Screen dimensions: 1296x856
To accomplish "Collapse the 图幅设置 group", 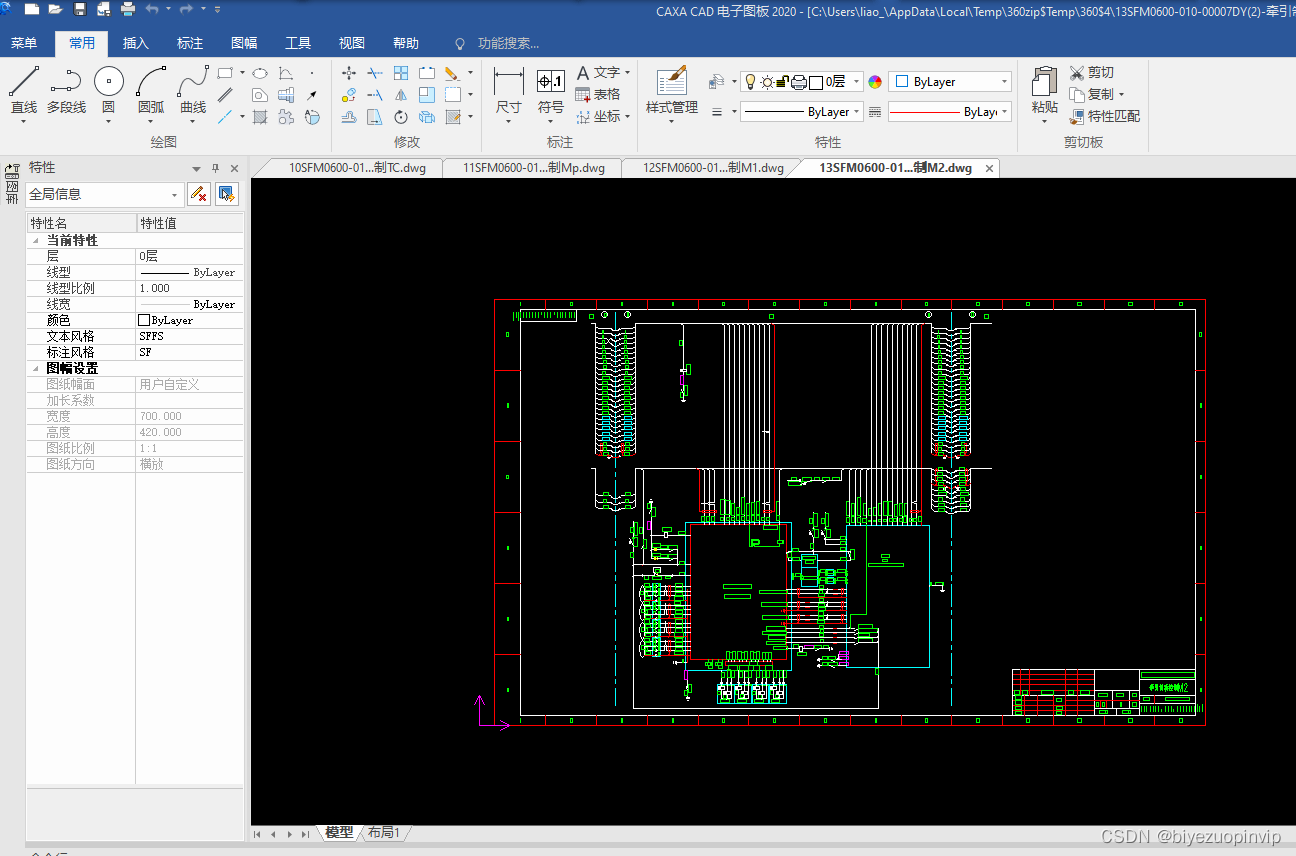I will tap(36, 369).
